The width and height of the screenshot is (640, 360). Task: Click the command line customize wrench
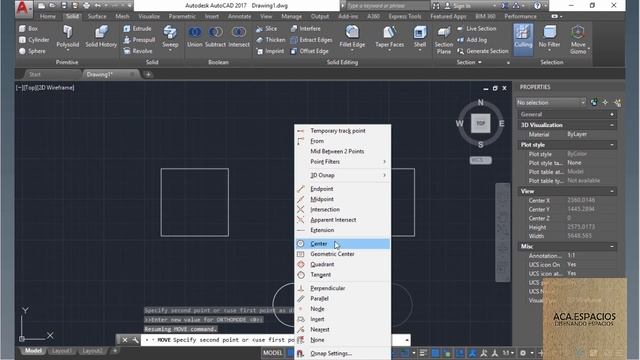(x=136, y=340)
